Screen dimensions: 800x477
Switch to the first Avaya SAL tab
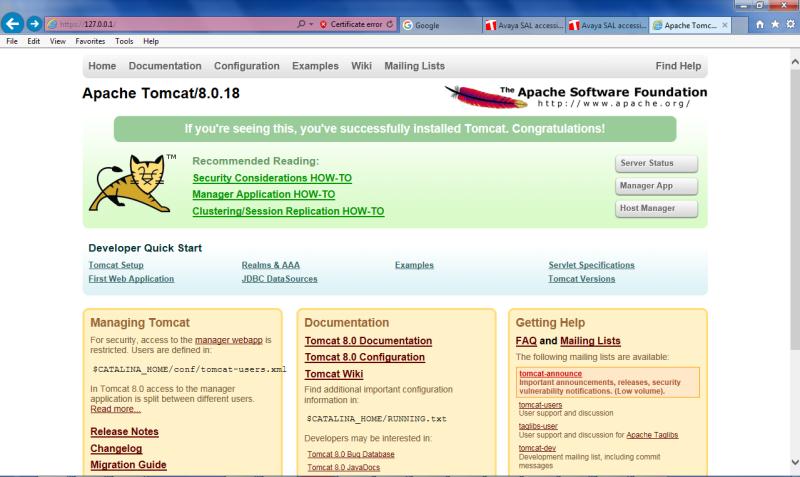click(524, 25)
